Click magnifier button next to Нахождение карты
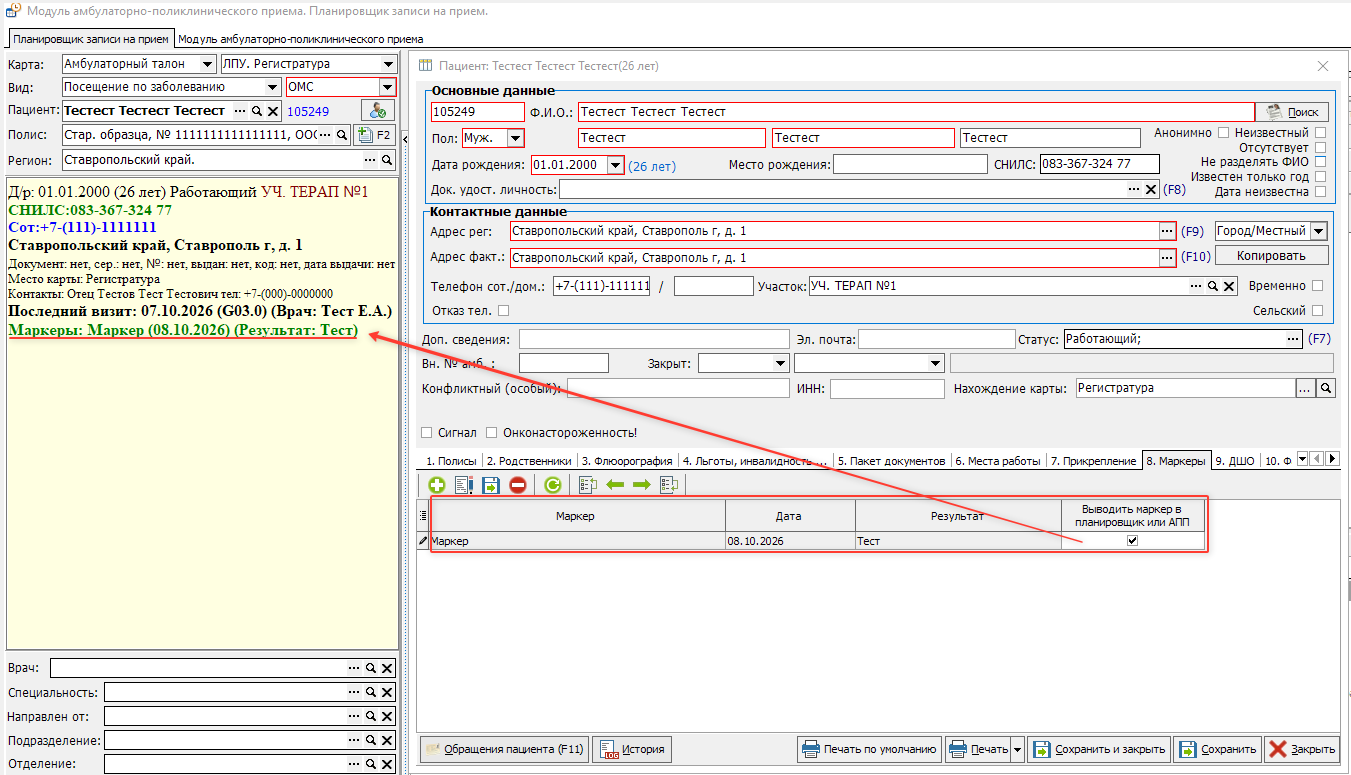Screen dimensions: 1351x775 tap(1326, 388)
